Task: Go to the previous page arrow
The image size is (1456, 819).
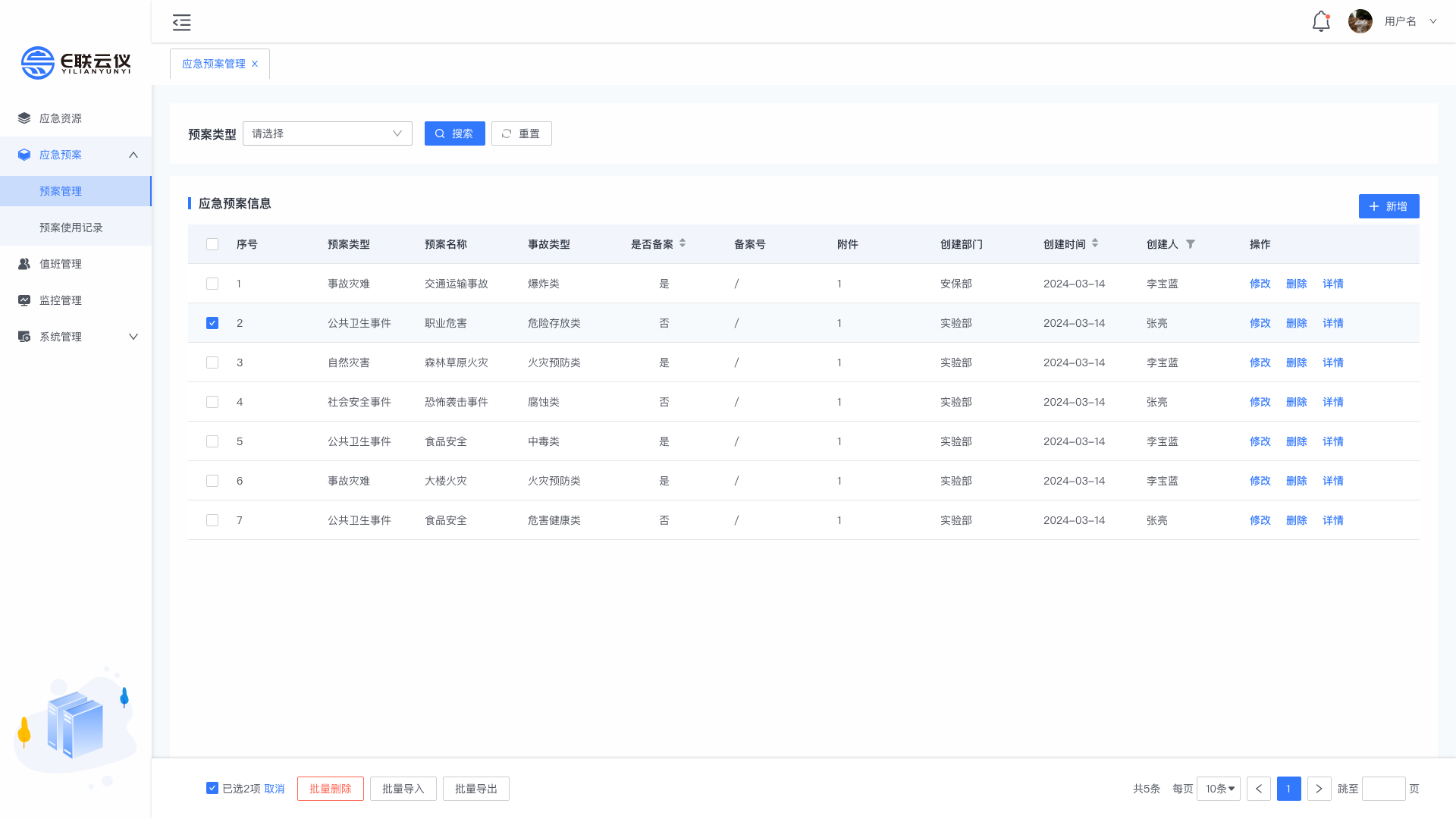Action: tap(1259, 789)
